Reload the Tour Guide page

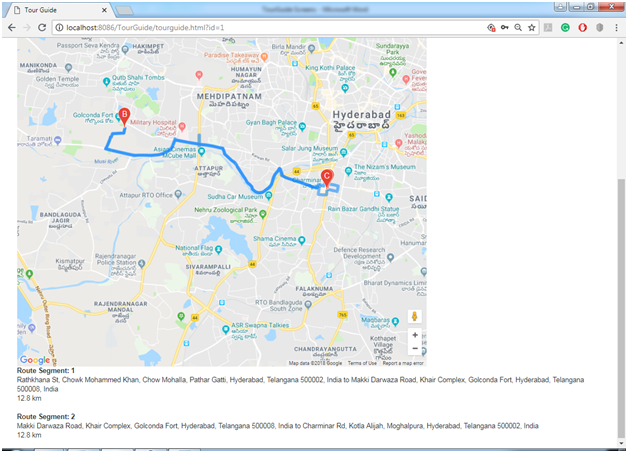(x=42, y=28)
